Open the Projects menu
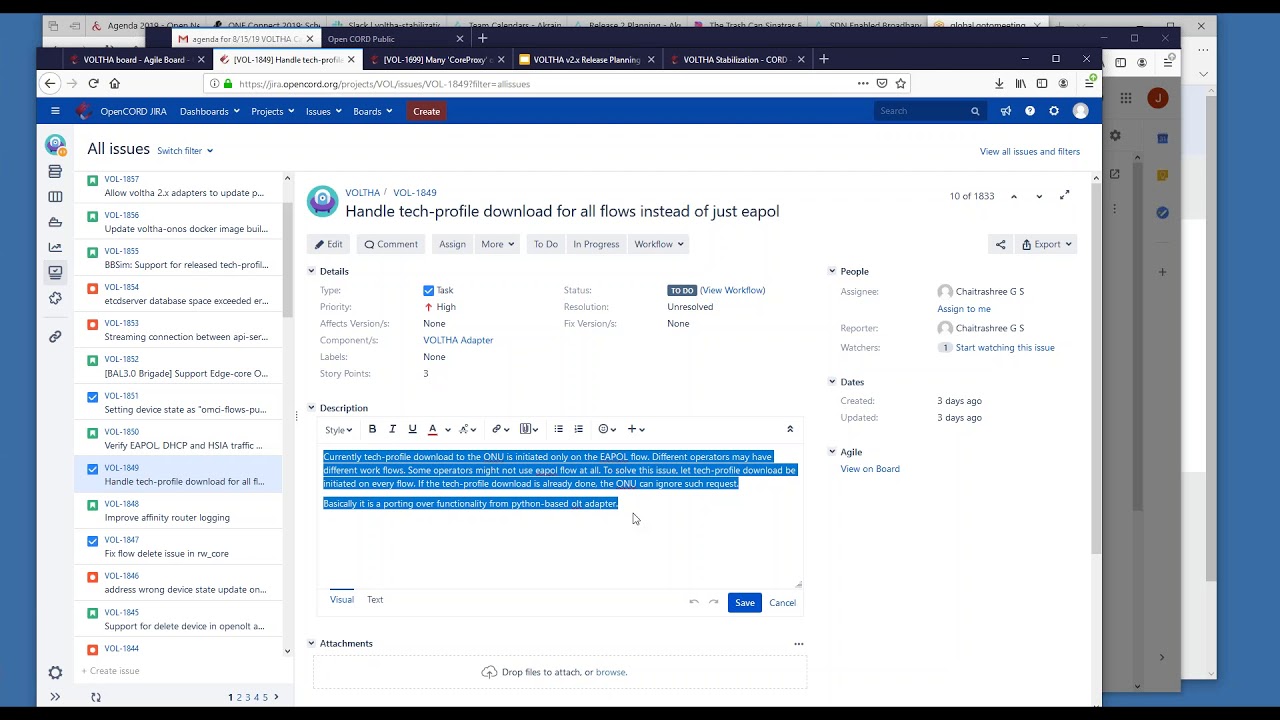 [x=273, y=111]
